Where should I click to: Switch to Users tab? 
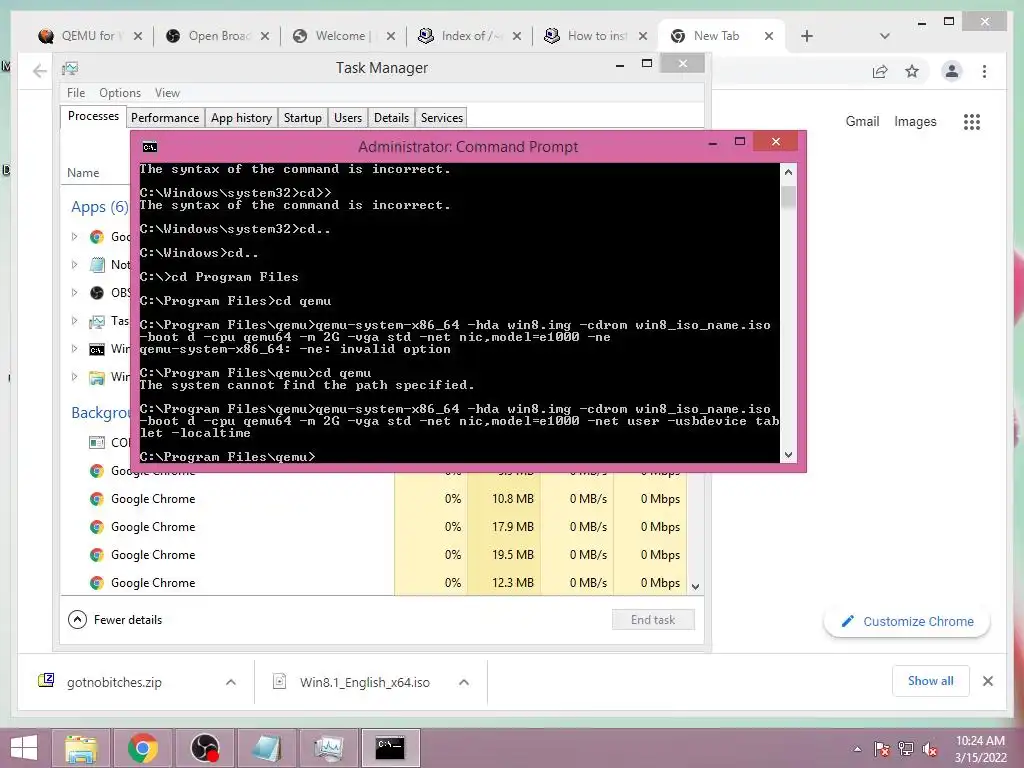(x=347, y=118)
